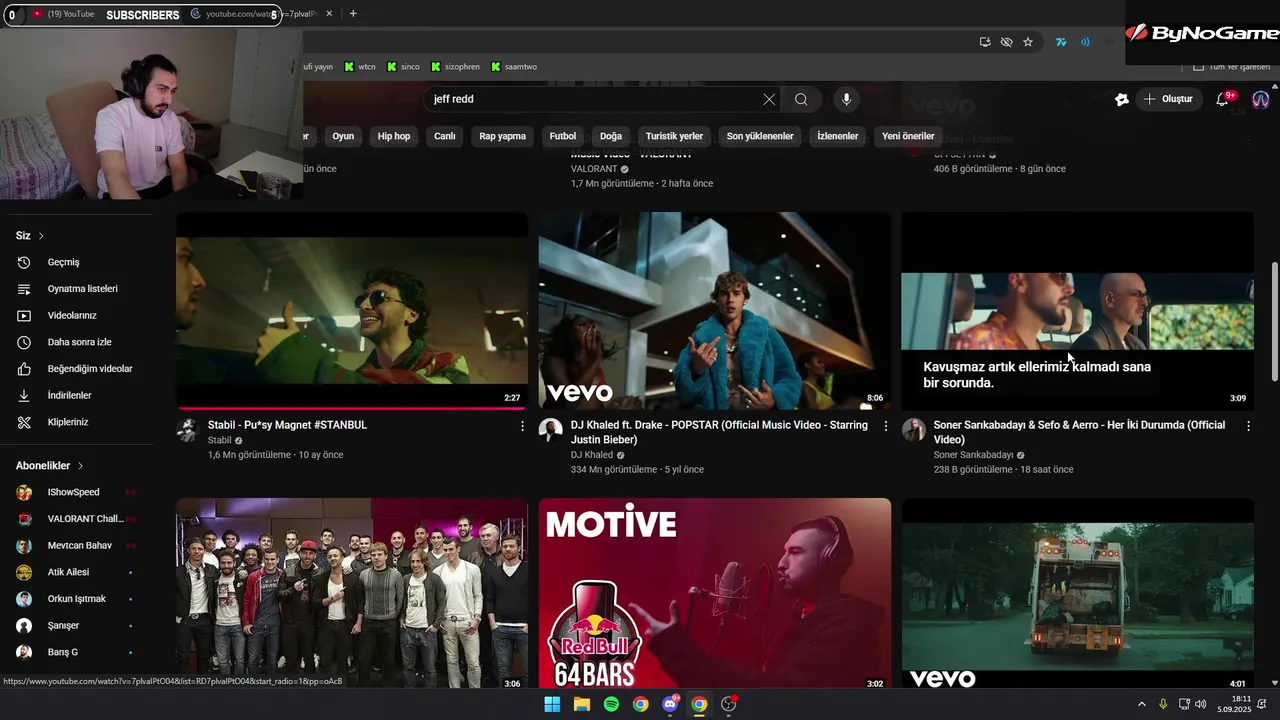Viewport: 1280px width, 720px height.
Task: Open Soner Sarıkabadayı Her İki Durumda title
Action: click(1079, 432)
